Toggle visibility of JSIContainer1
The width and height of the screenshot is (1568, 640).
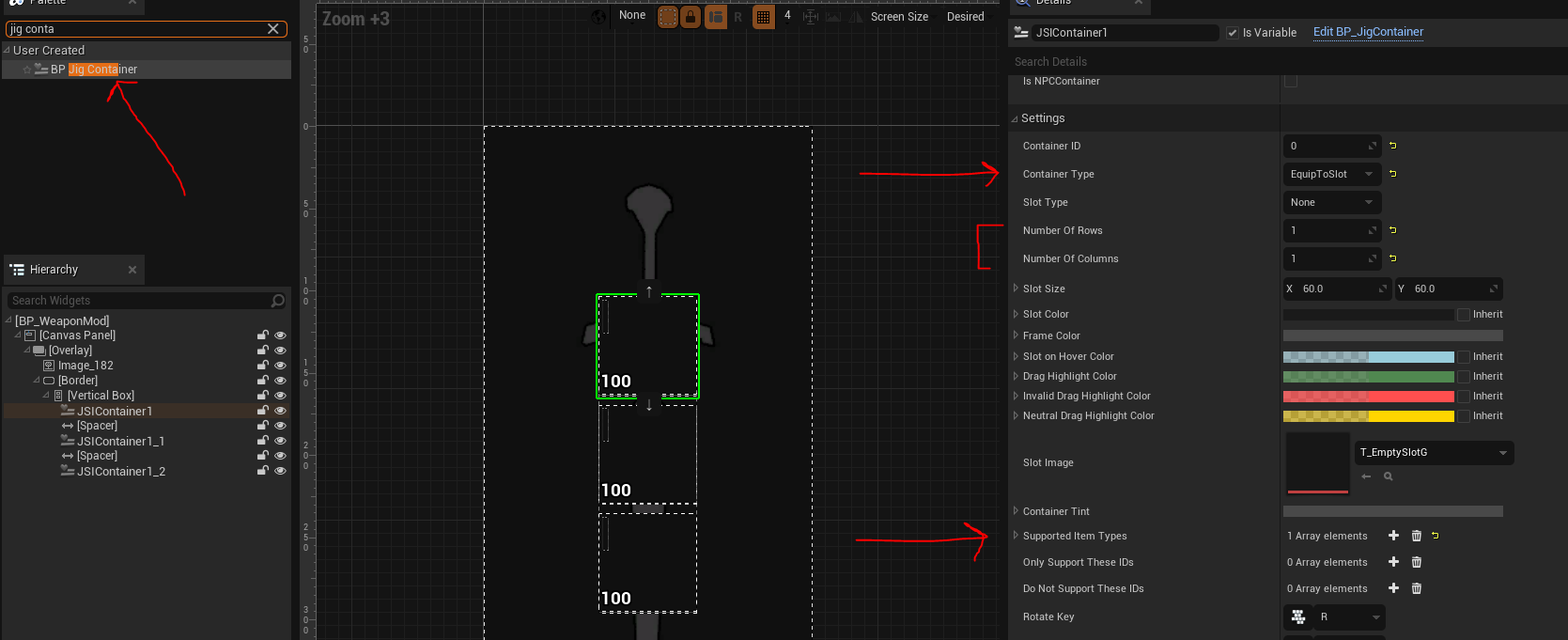coord(280,411)
